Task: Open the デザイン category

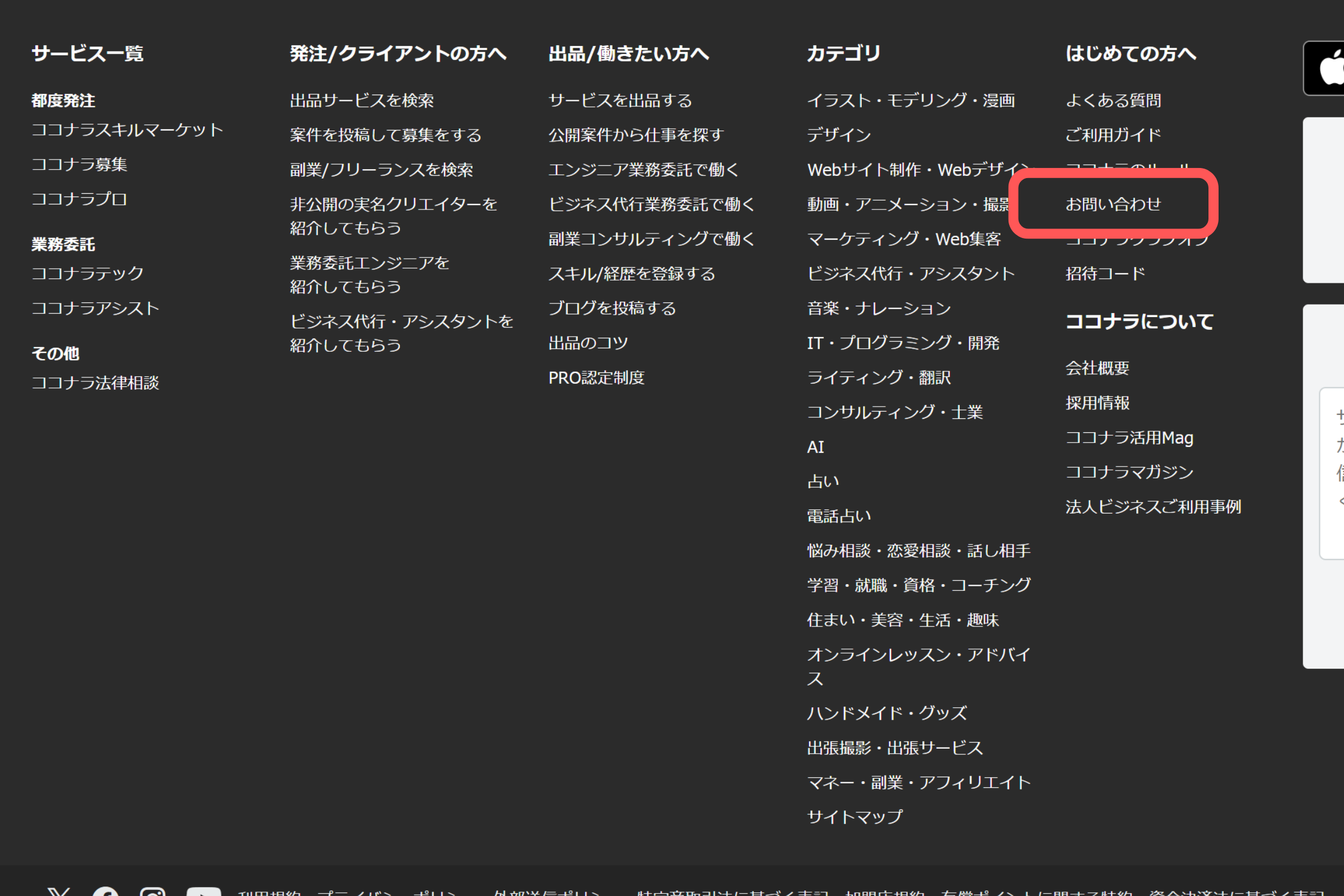Action: point(839,135)
